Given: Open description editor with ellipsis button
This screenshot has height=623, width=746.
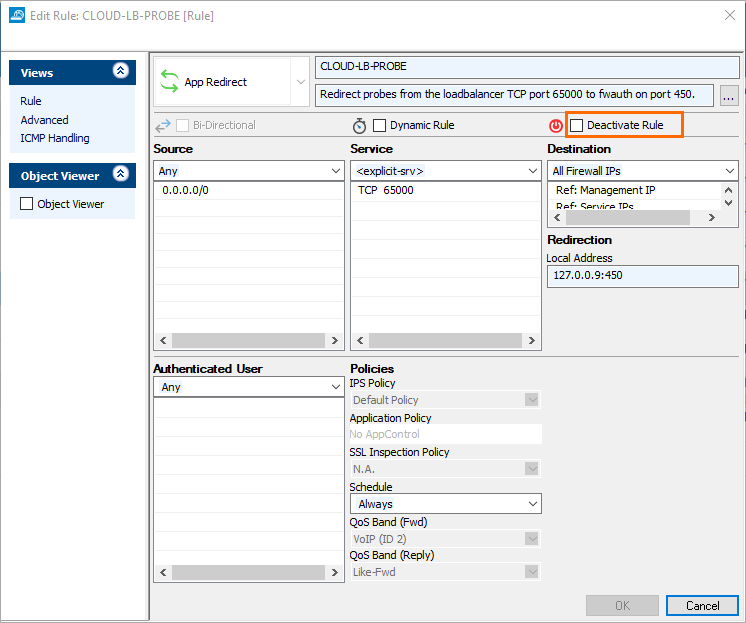Looking at the screenshot, I should click(x=728, y=96).
